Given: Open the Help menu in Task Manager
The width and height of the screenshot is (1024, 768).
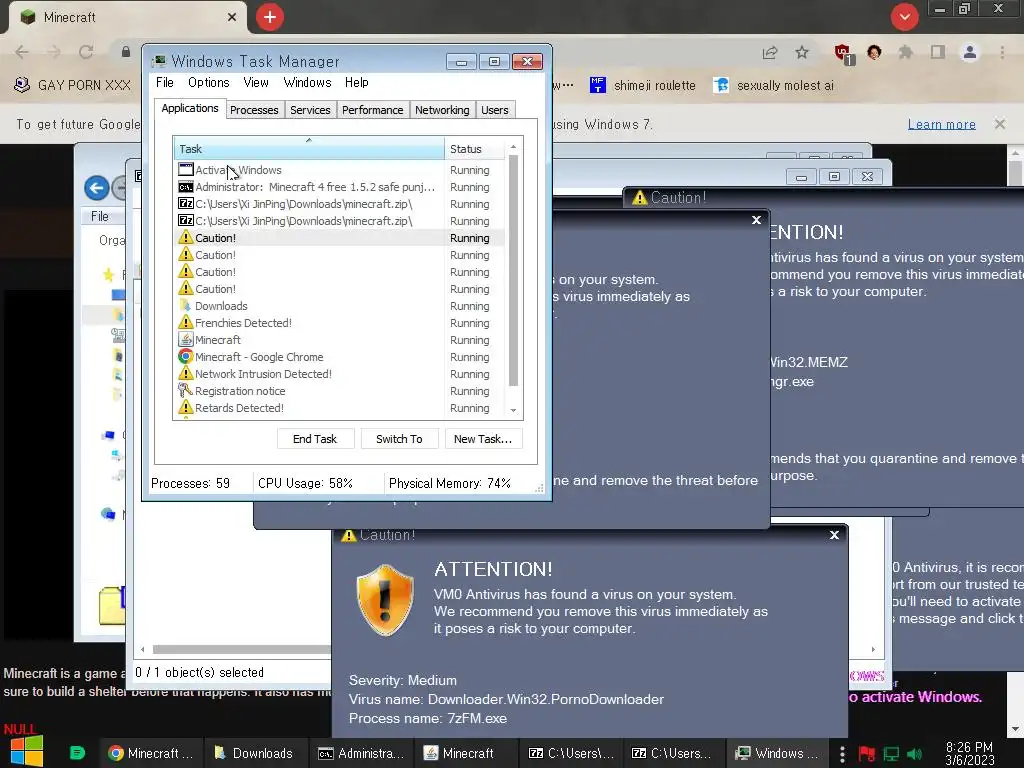Looking at the screenshot, I should (x=357, y=82).
